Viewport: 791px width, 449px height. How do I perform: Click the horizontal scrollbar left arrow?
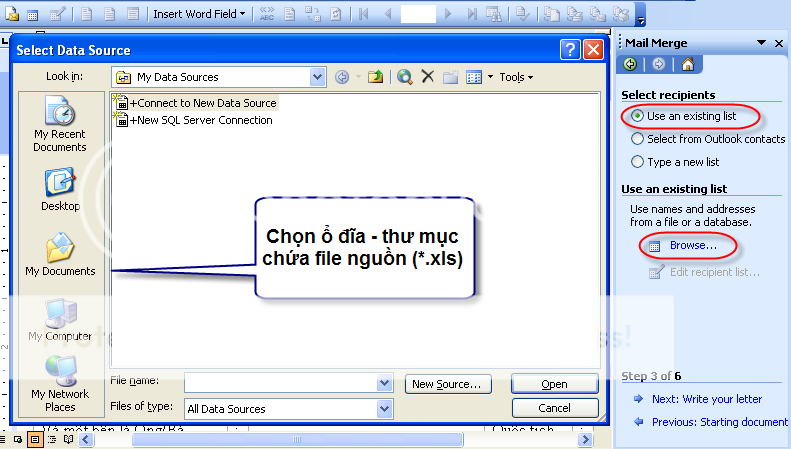pos(86,439)
